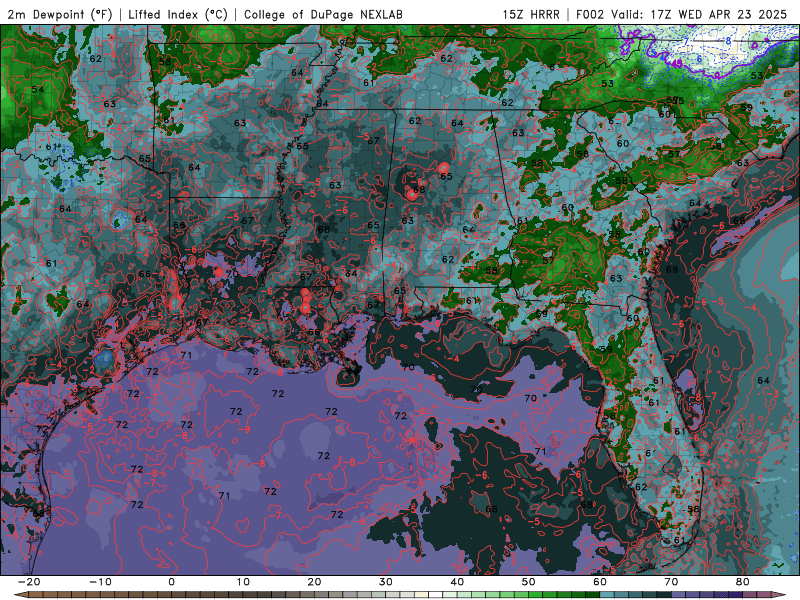Viewport: 800px width, 600px height.
Task: Click the 40 tick label on color scale
Action: [457, 582]
